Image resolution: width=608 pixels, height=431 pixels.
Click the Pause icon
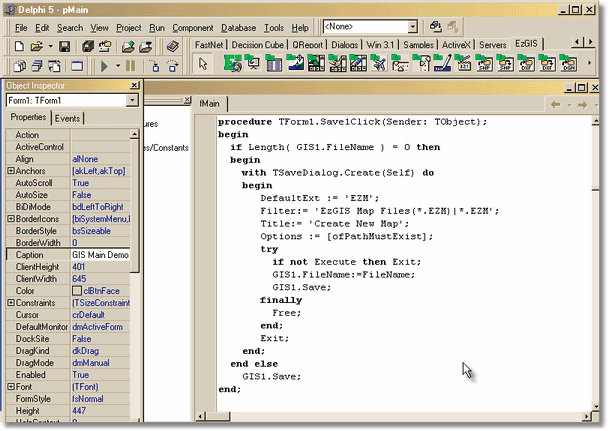click(131, 66)
